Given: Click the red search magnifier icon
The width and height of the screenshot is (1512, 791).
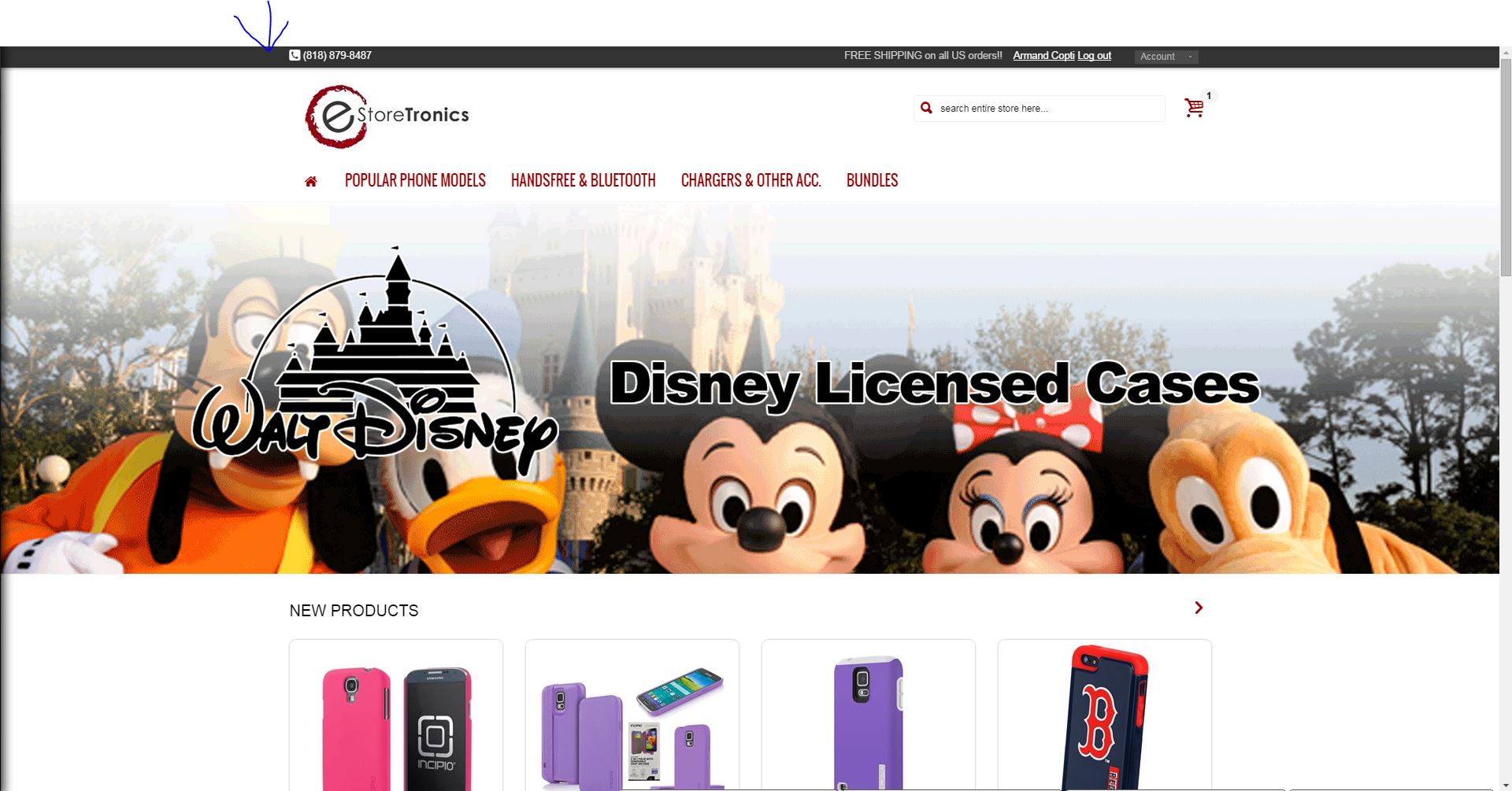Looking at the screenshot, I should pos(926,108).
